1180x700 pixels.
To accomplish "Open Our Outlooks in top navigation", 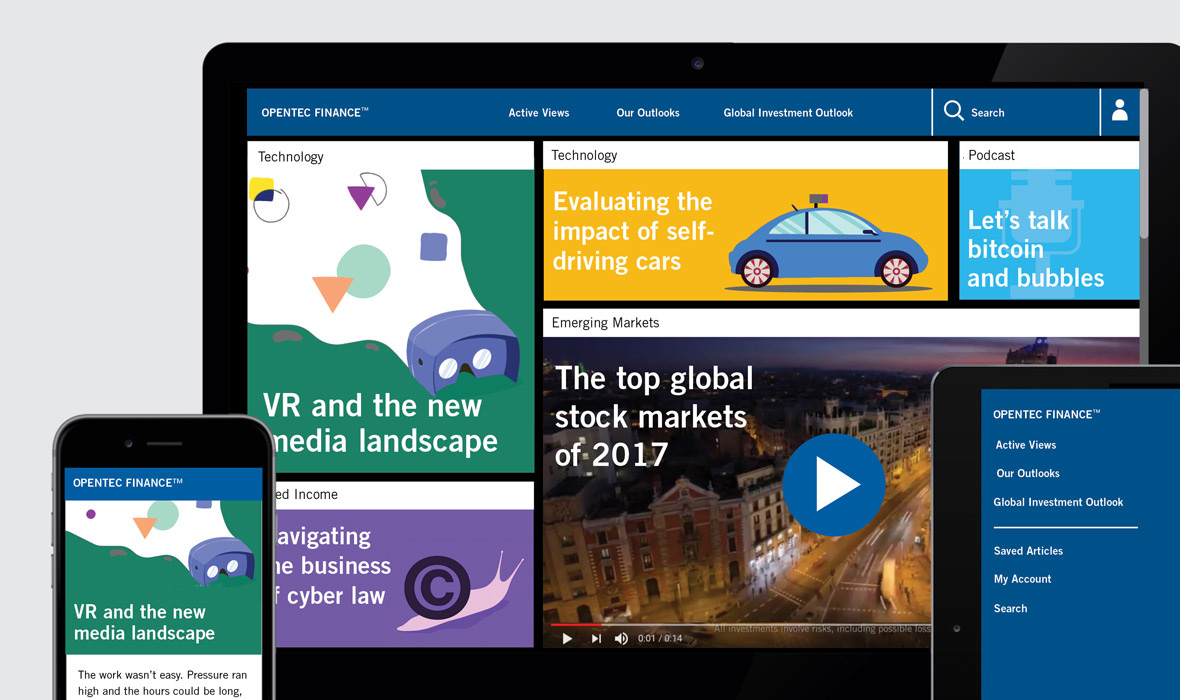I will tap(647, 113).
